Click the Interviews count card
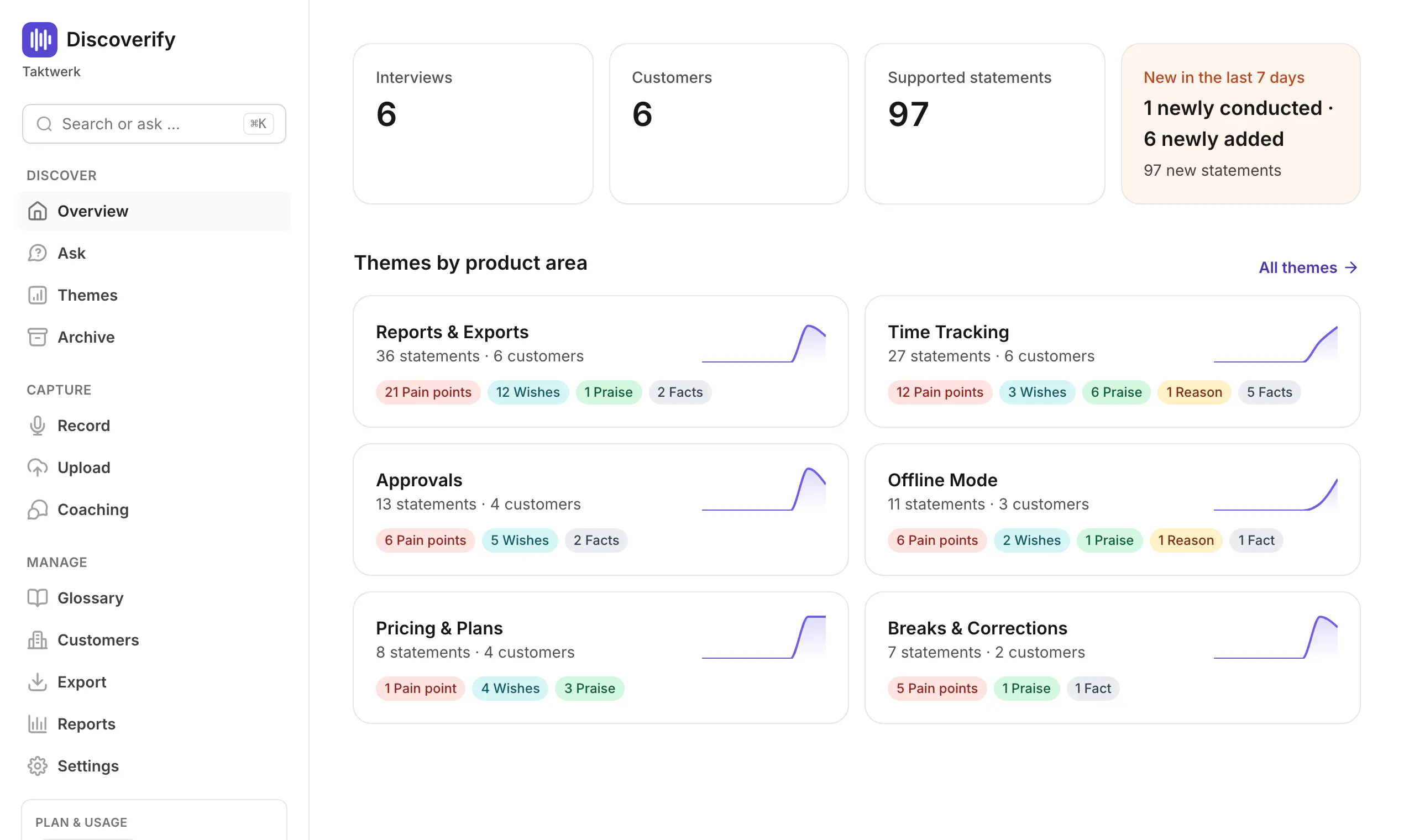1404x840 pixels. click(473, 124)
